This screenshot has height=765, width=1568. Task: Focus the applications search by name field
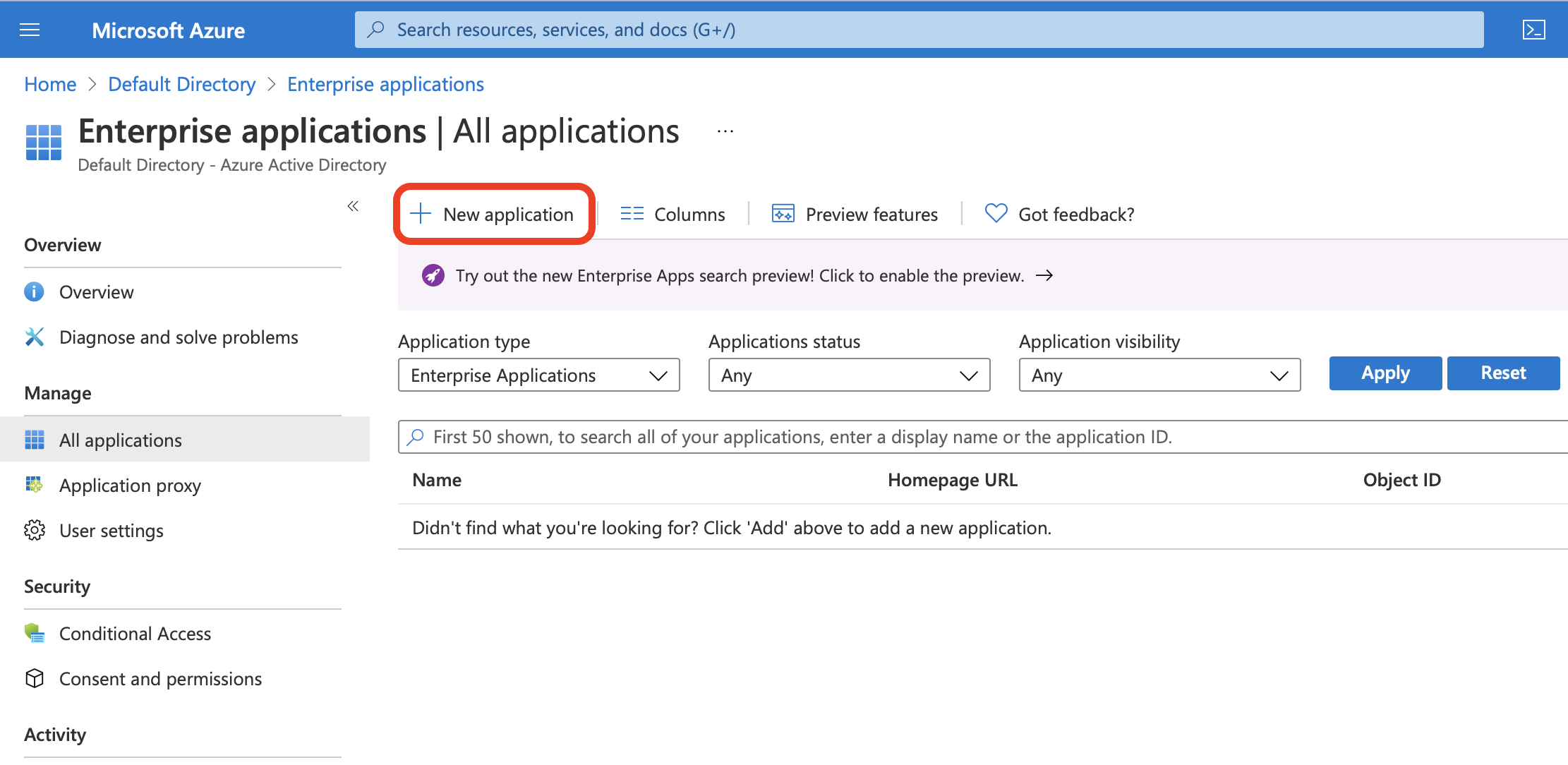point(982,437)
